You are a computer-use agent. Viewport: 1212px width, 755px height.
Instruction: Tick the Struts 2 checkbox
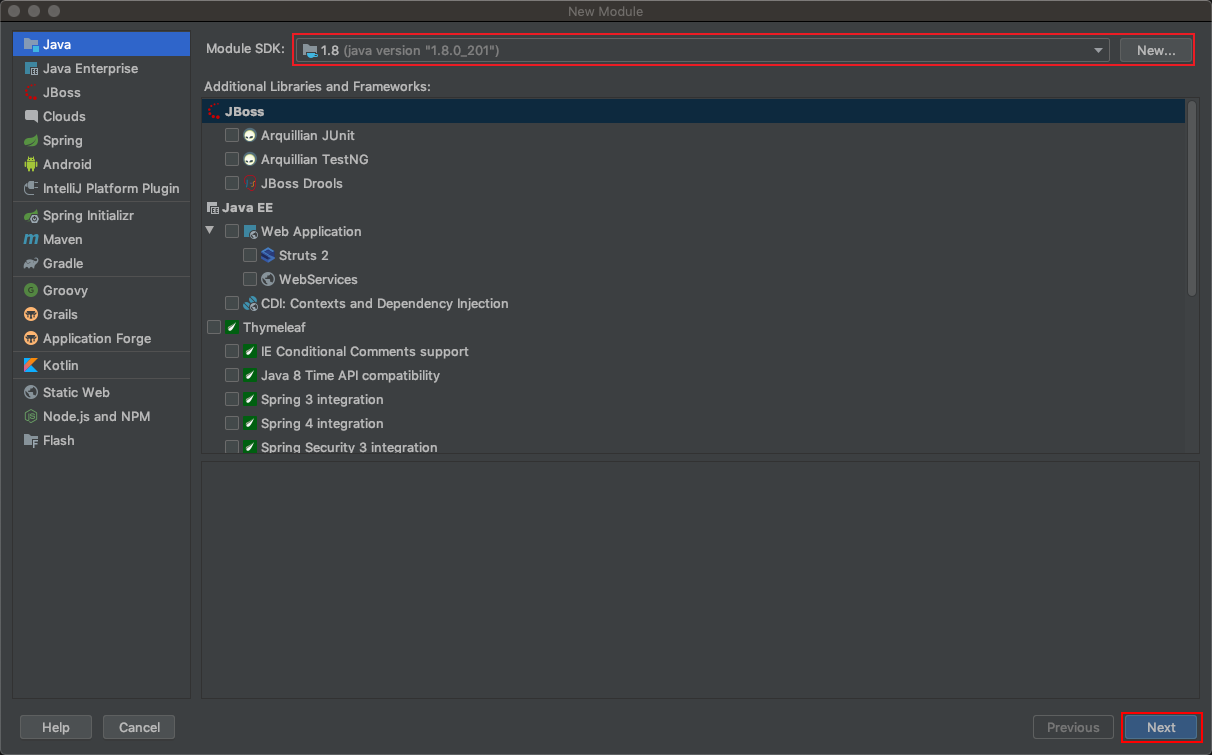250,255
